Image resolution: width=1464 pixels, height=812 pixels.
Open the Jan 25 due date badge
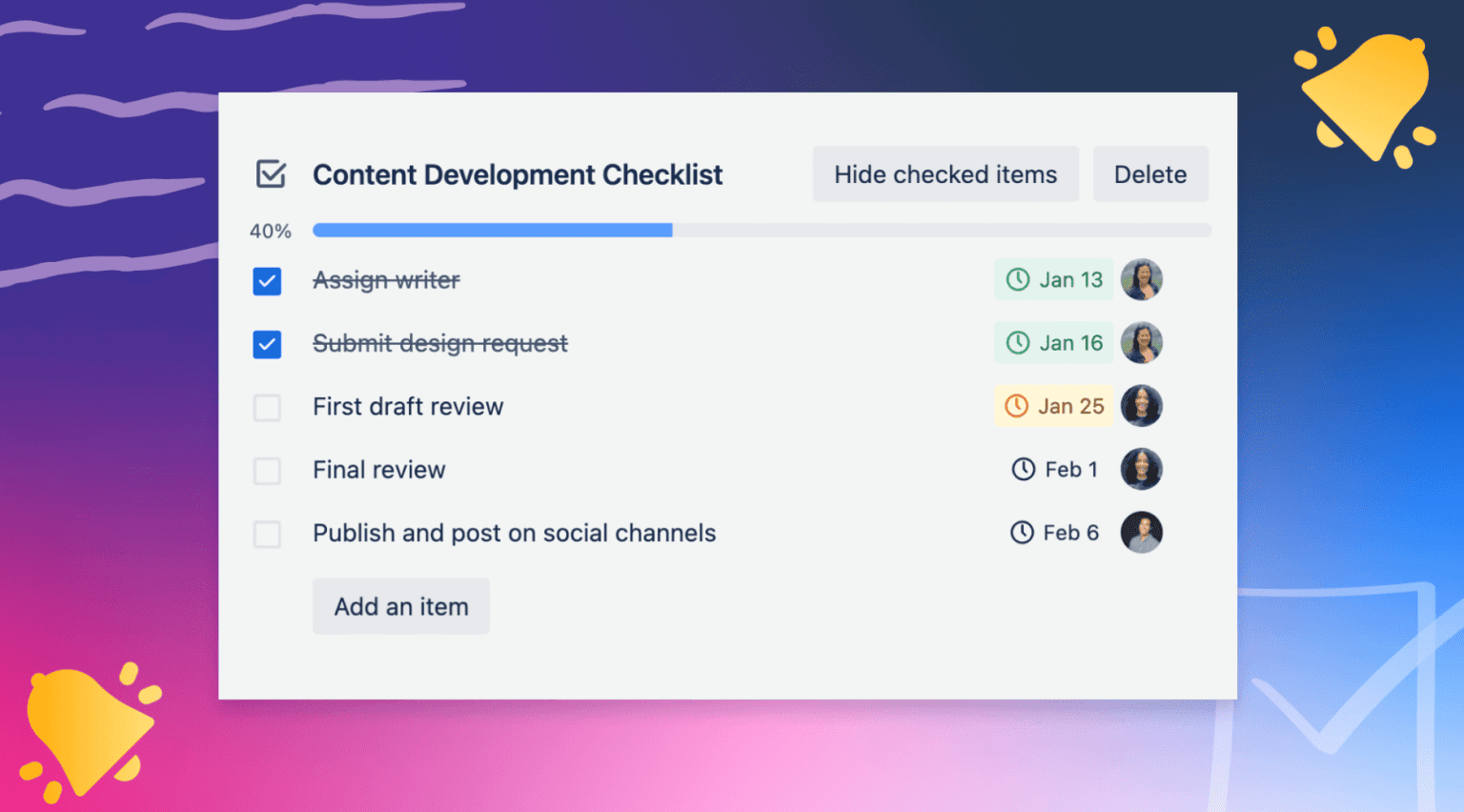[1053, 406]
